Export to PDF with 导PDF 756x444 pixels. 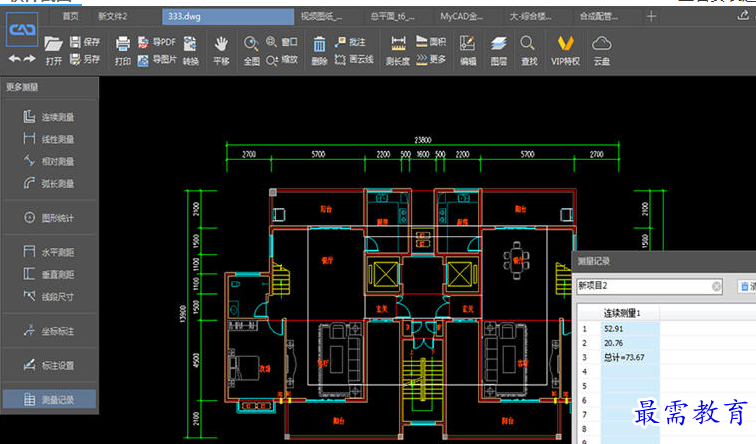[x=157, y=42]
